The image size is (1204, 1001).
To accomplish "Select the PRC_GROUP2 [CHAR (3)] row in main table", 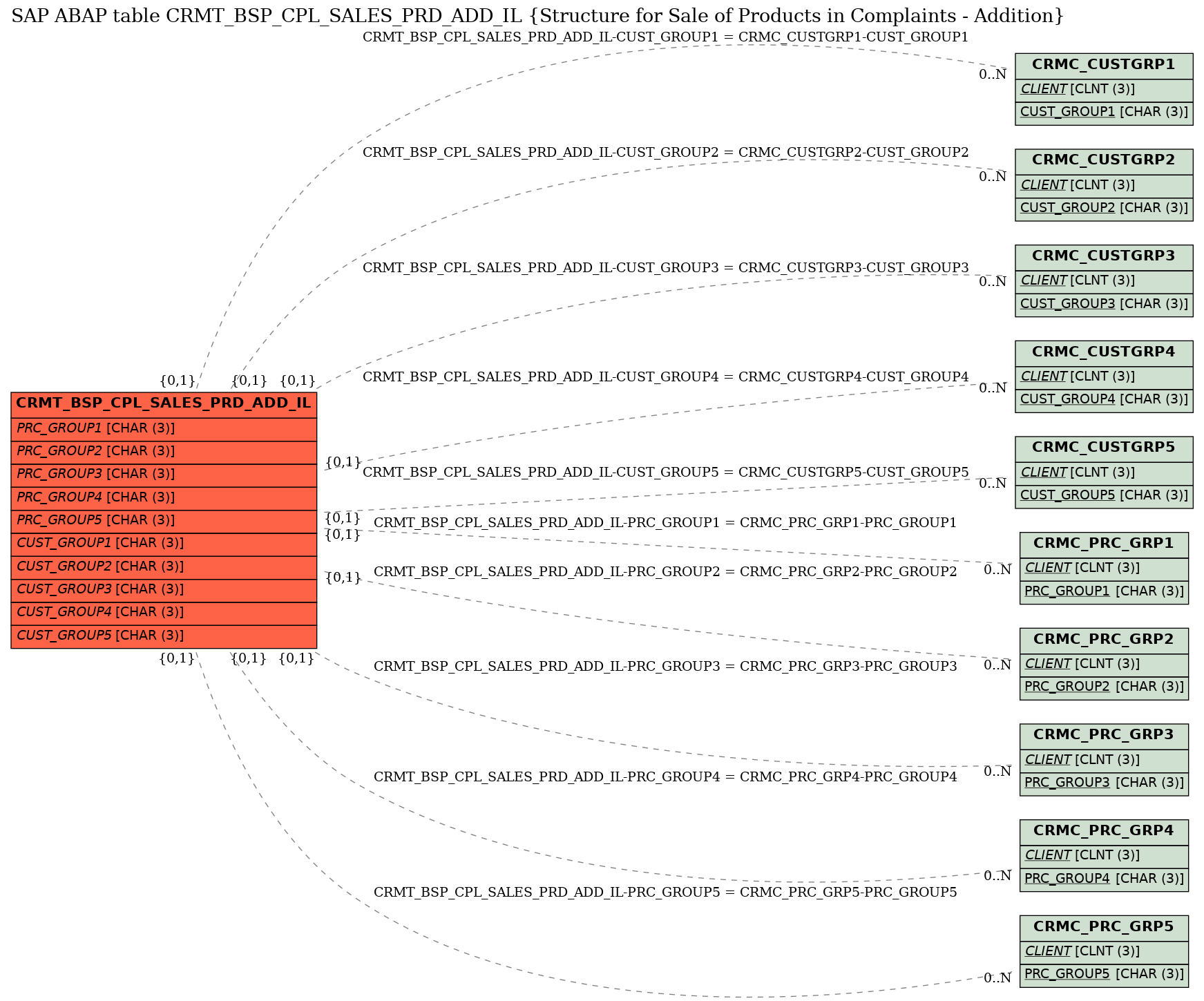I will pyautogui.click(x=164, y=452).
